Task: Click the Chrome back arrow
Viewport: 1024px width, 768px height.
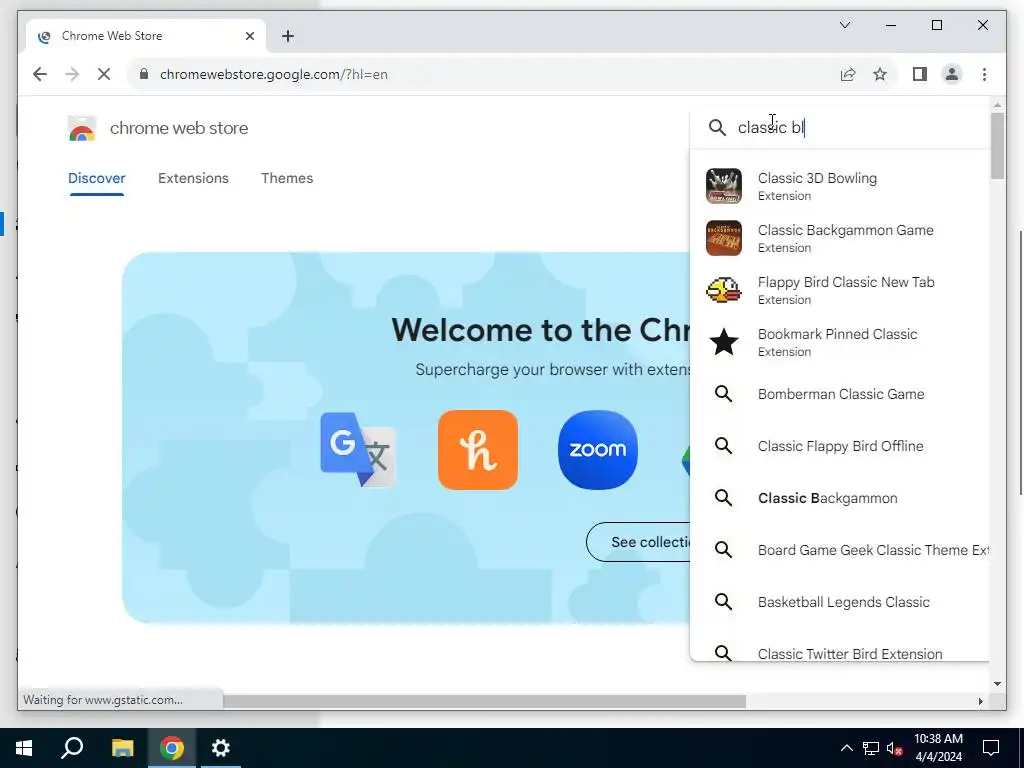Action: [x=40, y=74]
